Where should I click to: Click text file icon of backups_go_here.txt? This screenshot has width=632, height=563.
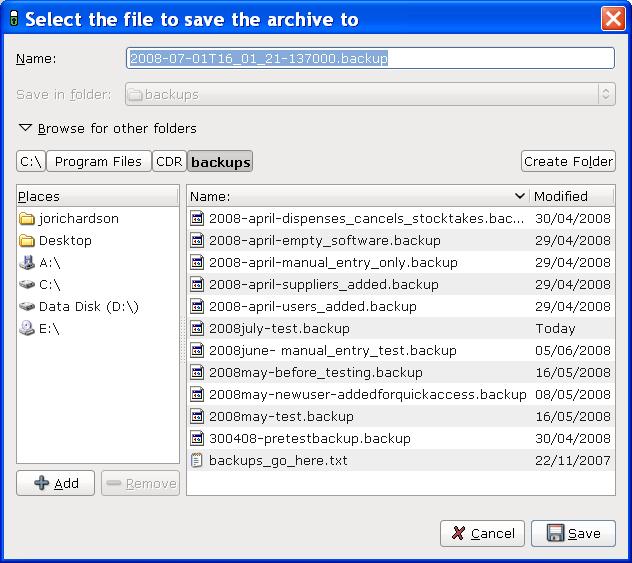[197, 460]
